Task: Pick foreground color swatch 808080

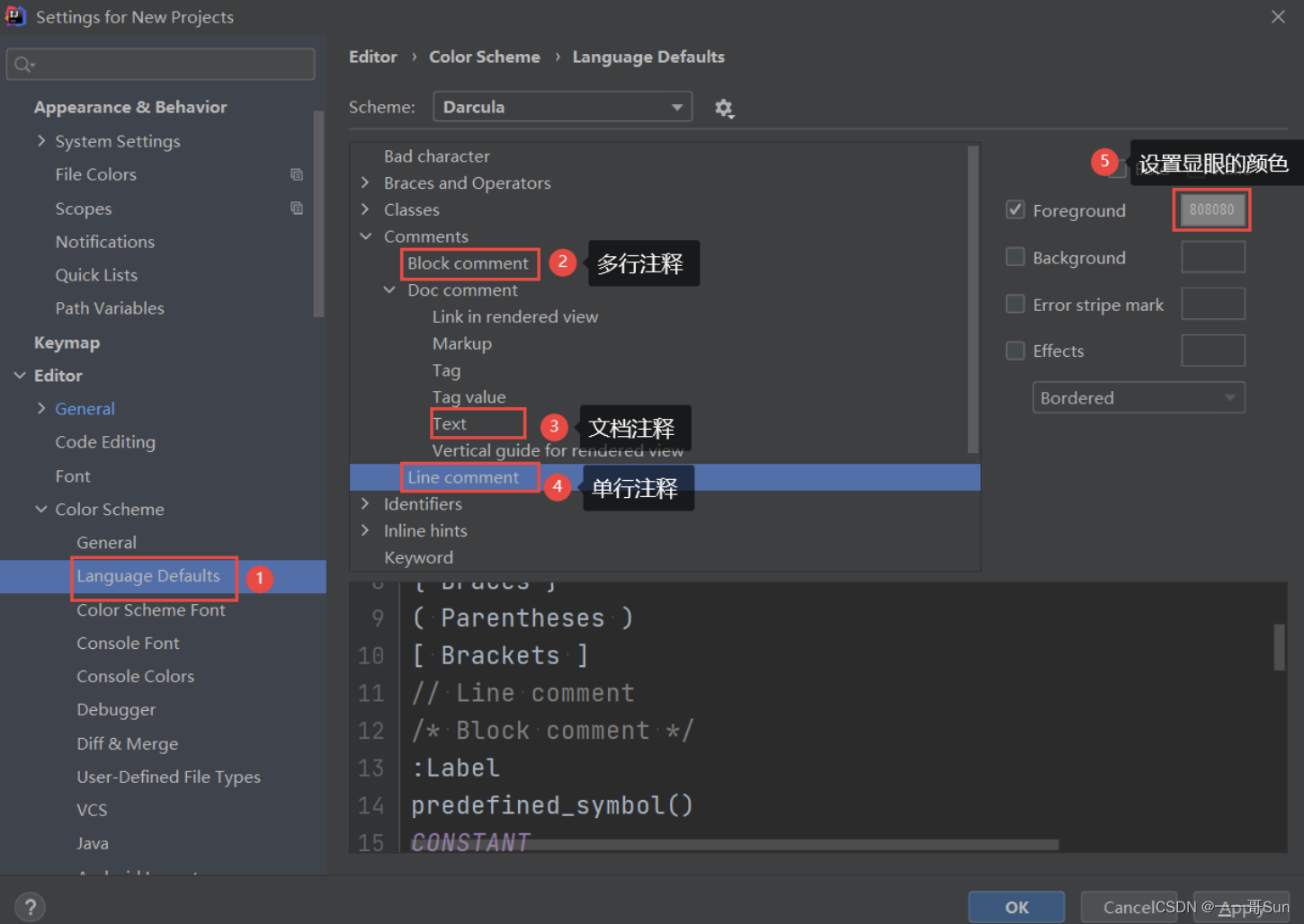Action: click(1212, 209)
